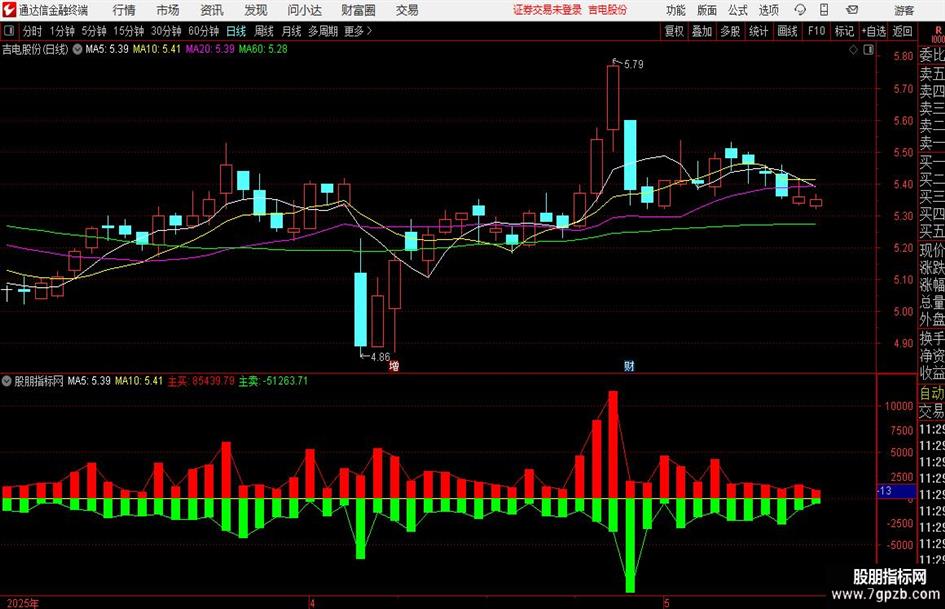This screenshot has width=945, height=609.
Task: Click the 多股 multi-stock button
Action: click(x=730, y=31)
